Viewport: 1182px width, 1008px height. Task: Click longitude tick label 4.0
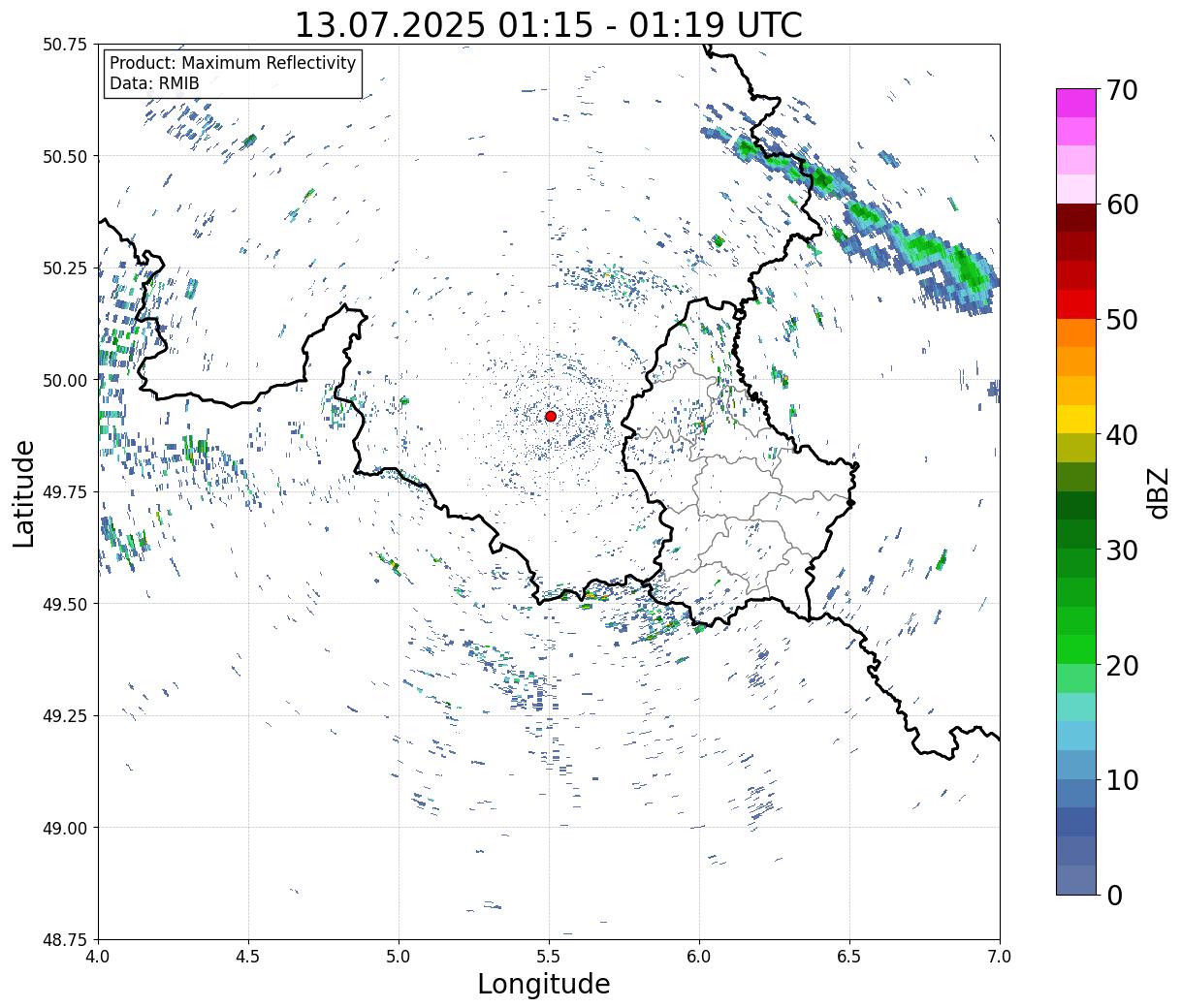coord(98,956)
